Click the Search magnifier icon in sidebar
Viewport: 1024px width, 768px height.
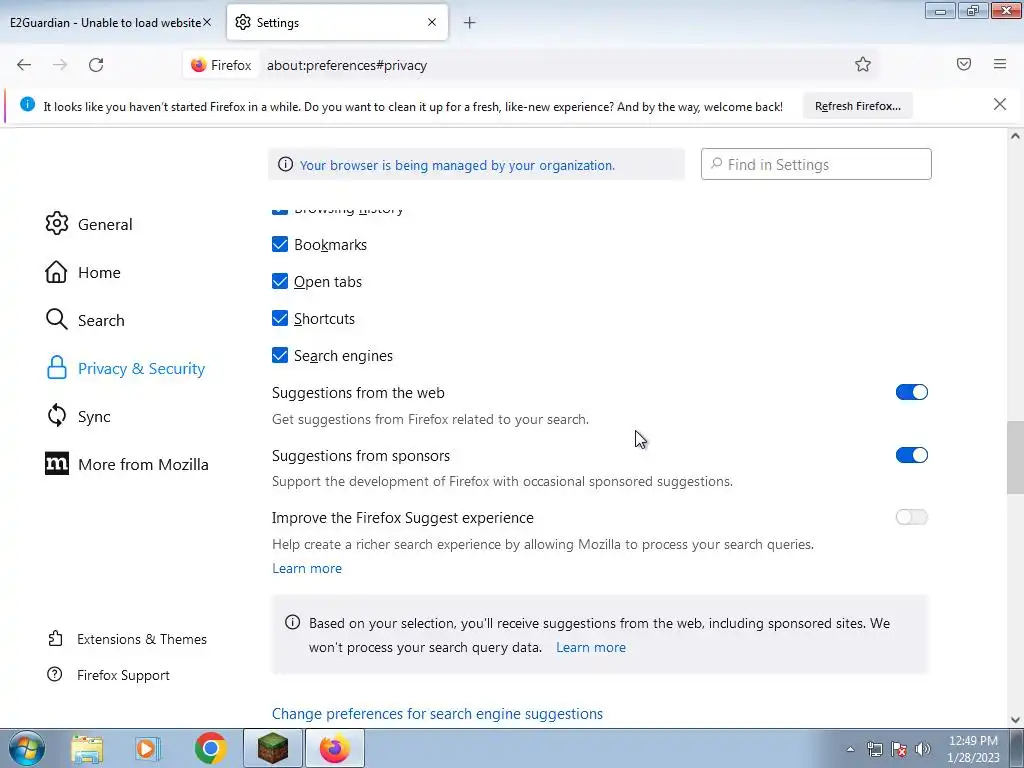click(57, 319)
